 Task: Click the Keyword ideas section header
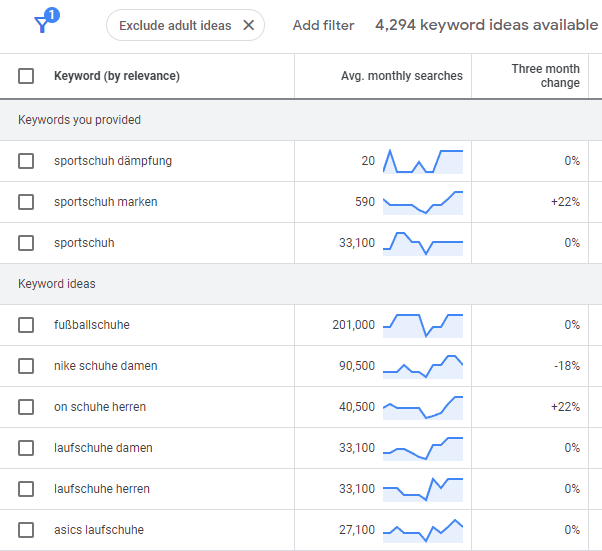click(x=57, y=284)
